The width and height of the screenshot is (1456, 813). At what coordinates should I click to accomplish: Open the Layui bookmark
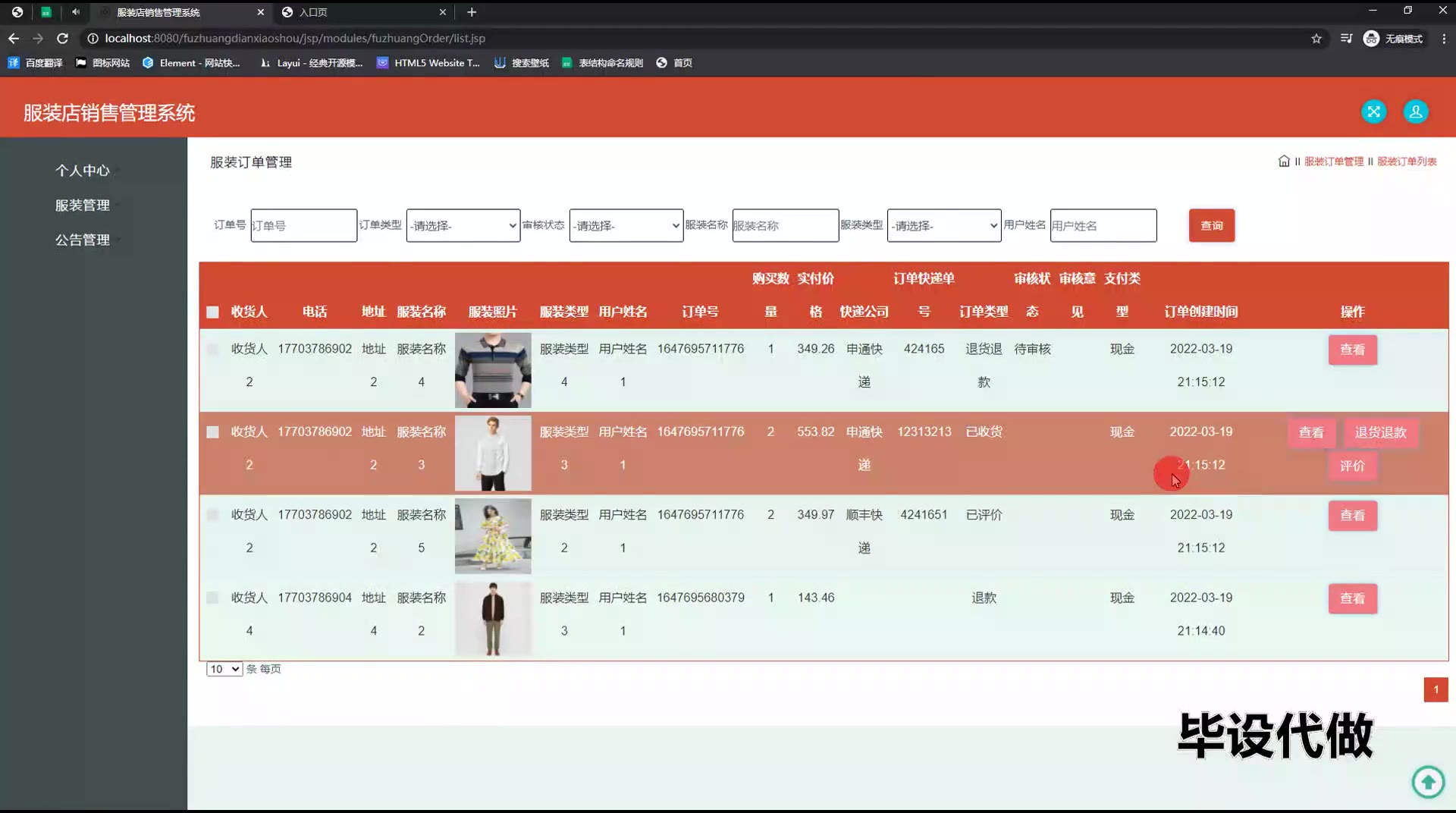point(311,63)
